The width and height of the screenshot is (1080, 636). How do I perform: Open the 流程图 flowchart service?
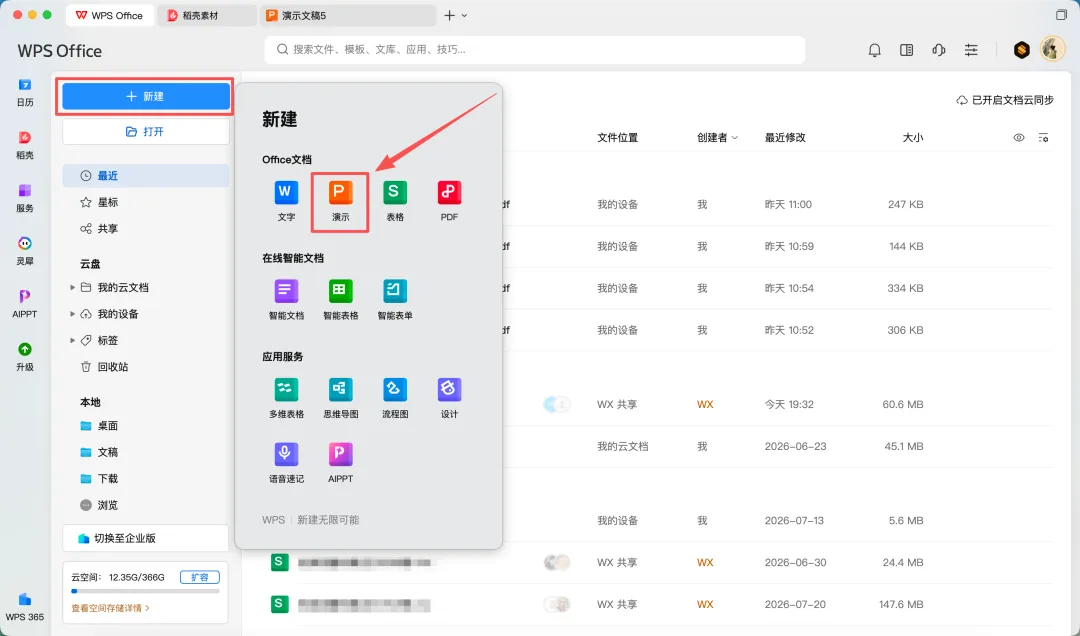[395, 398]
